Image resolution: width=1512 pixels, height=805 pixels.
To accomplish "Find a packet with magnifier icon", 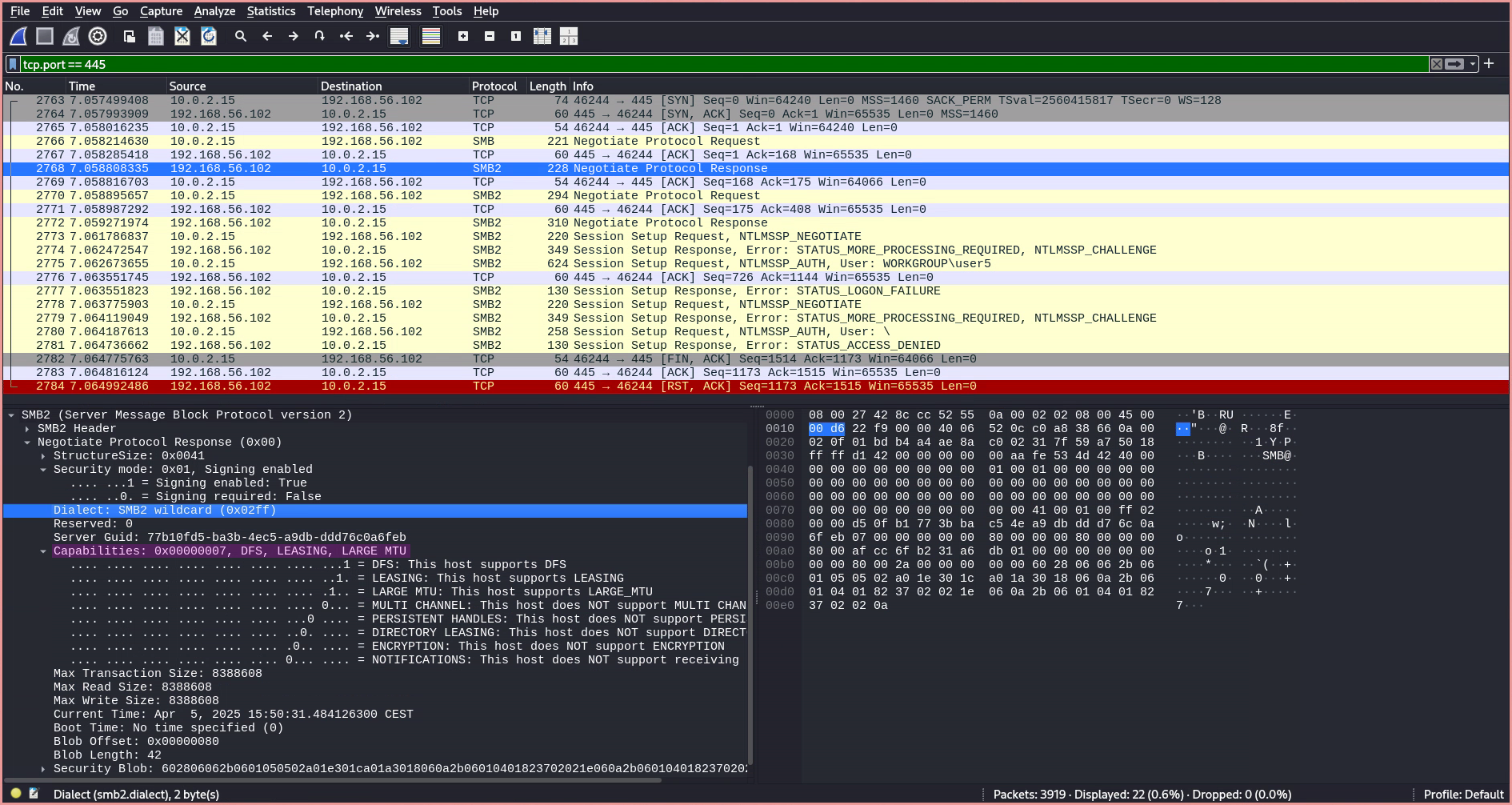I will (x=241, y=36).
